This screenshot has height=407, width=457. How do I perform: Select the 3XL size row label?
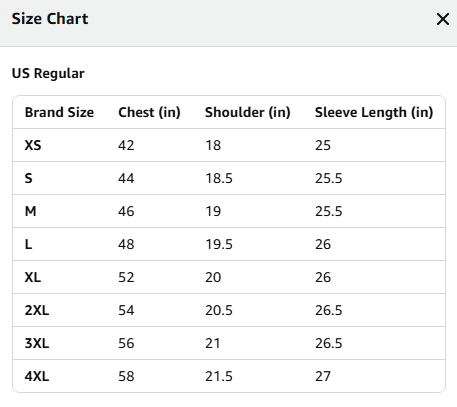click(37, 343)
